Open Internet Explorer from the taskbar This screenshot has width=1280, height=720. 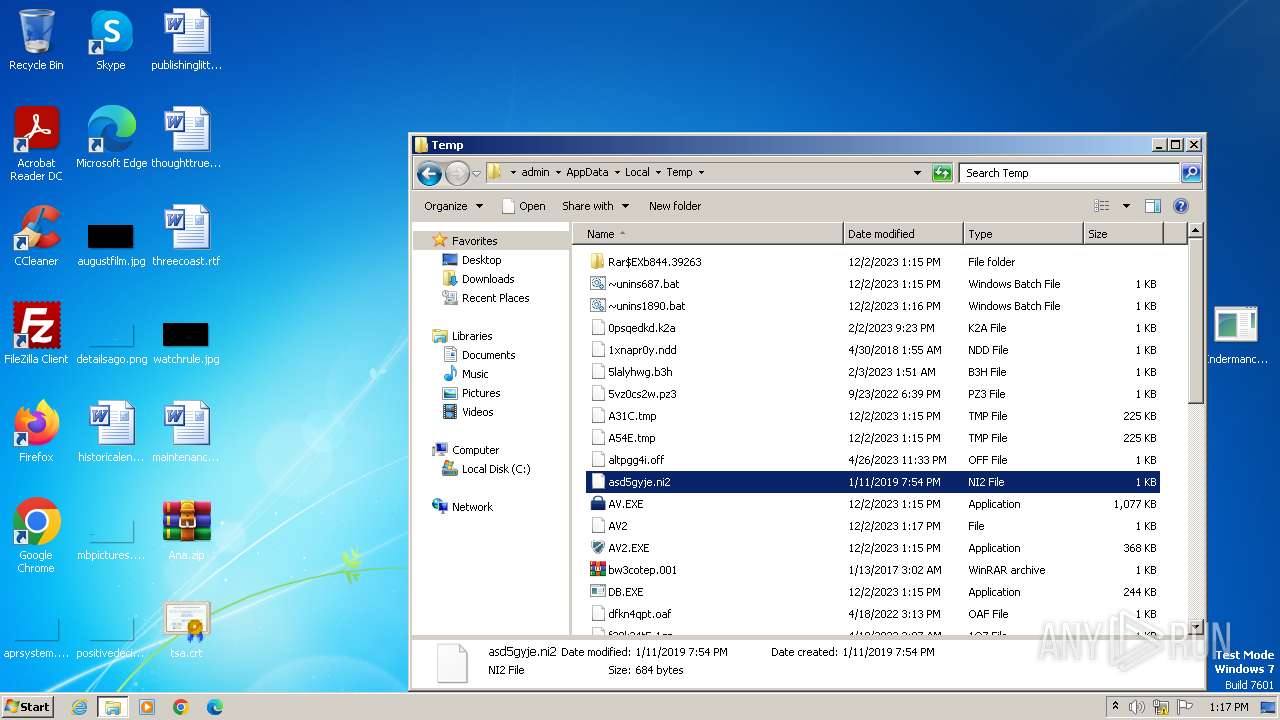pos(79,707)
